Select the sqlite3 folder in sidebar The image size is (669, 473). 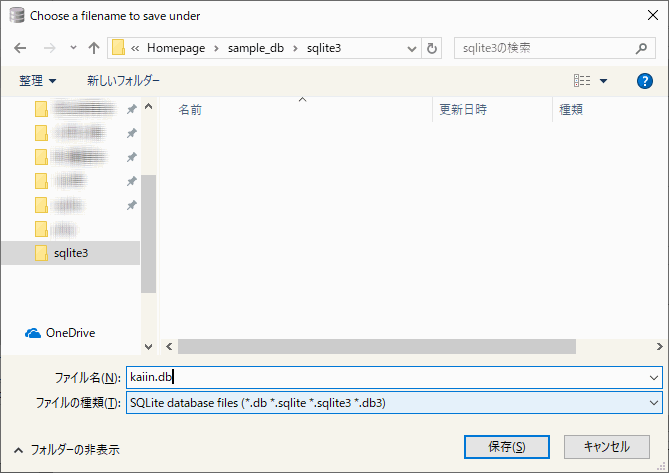(x=69, y=253)
